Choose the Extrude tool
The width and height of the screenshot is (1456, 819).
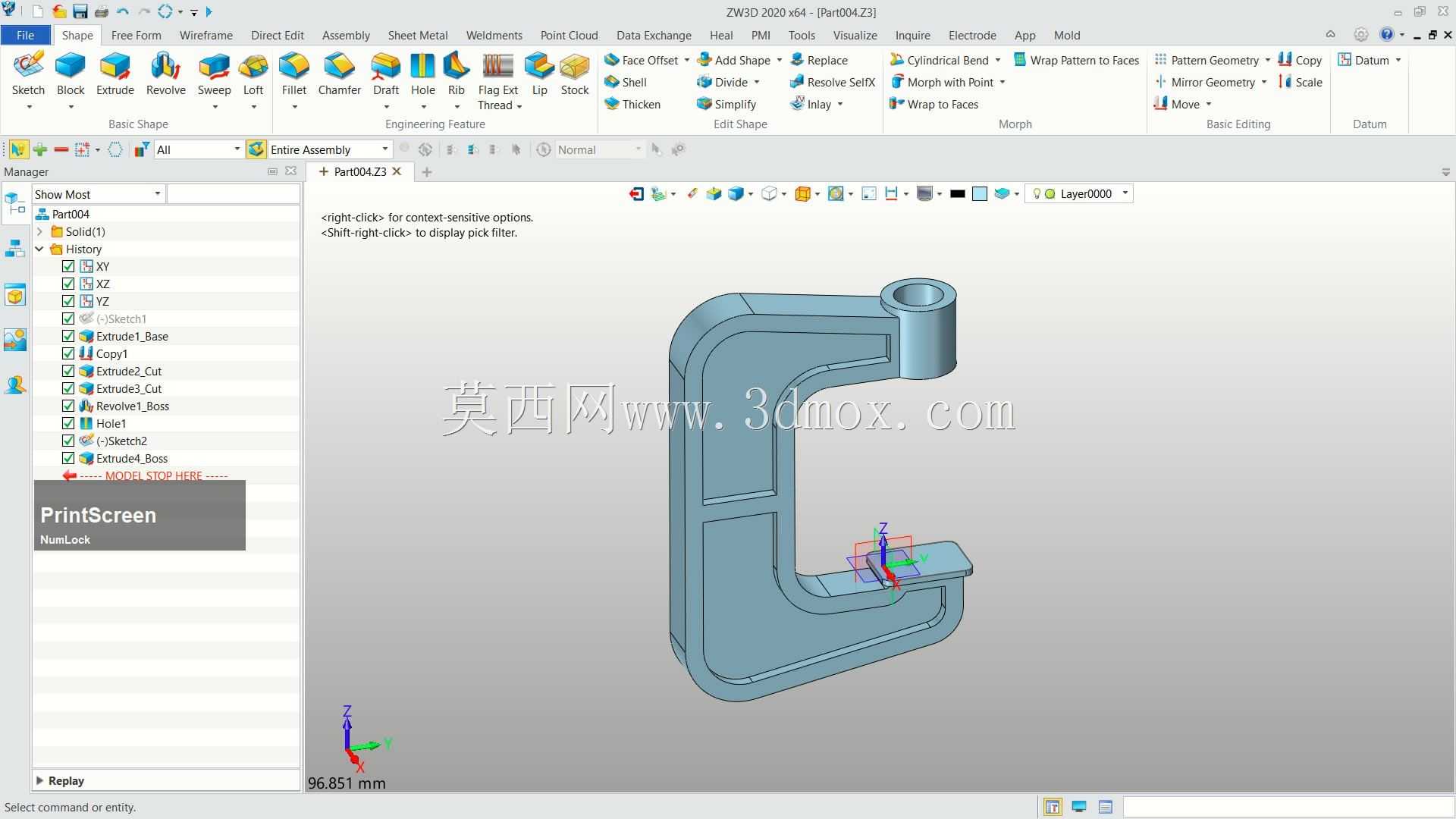(x=115, y=74)
